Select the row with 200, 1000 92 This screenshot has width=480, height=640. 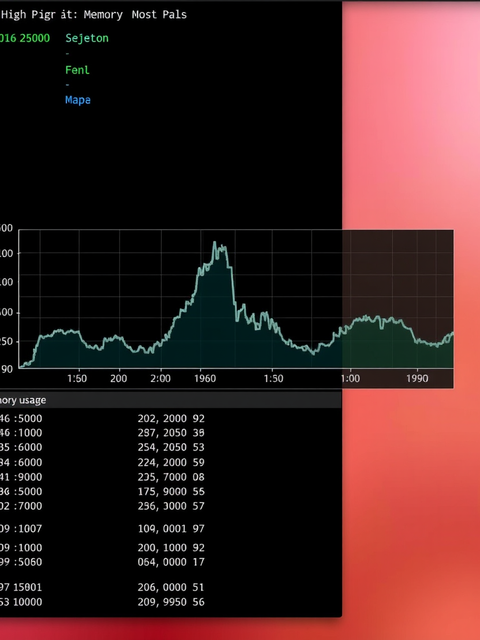click(x=171, y=548)
